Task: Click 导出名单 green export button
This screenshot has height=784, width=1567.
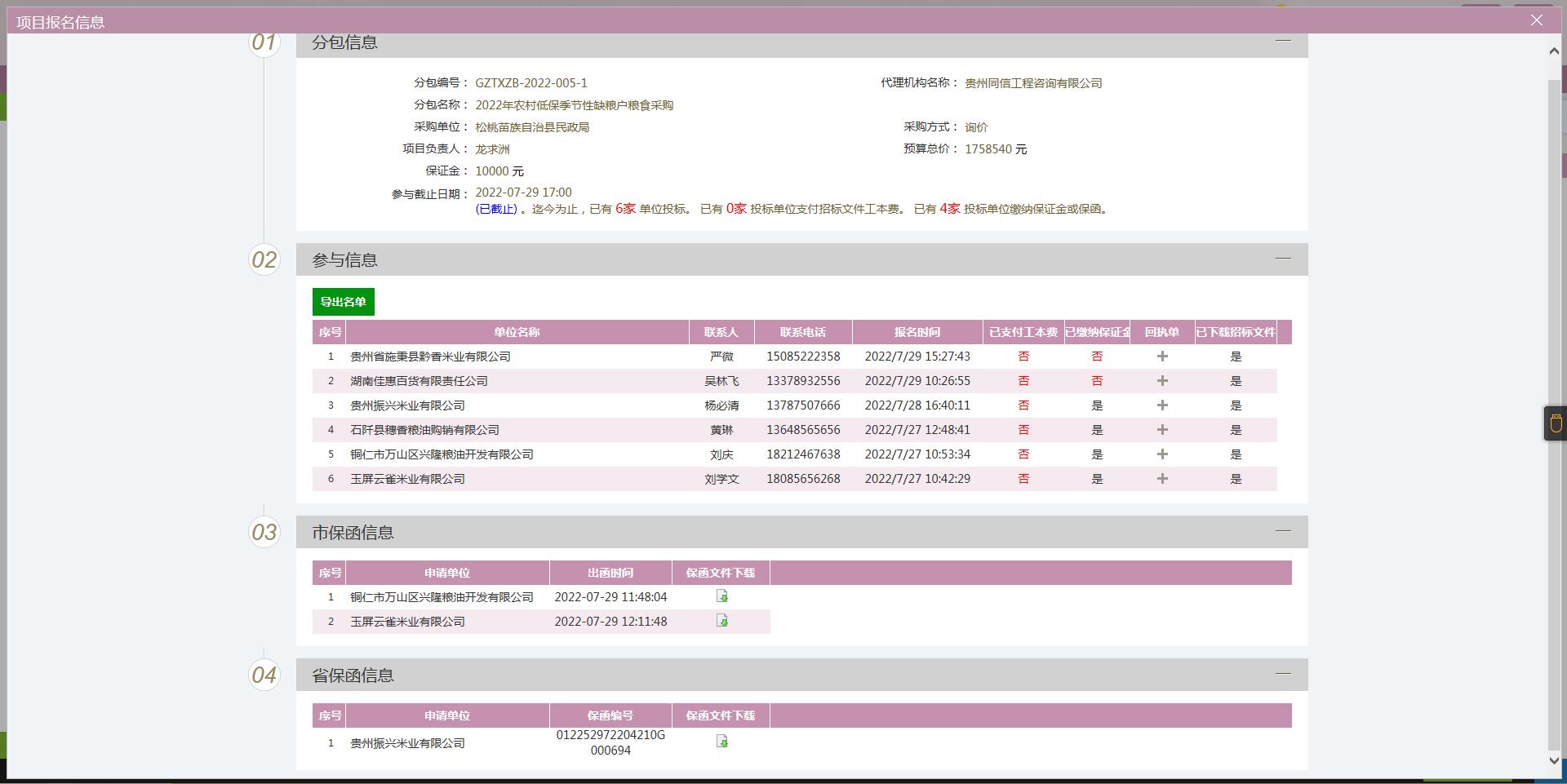Action: [343, 302]
